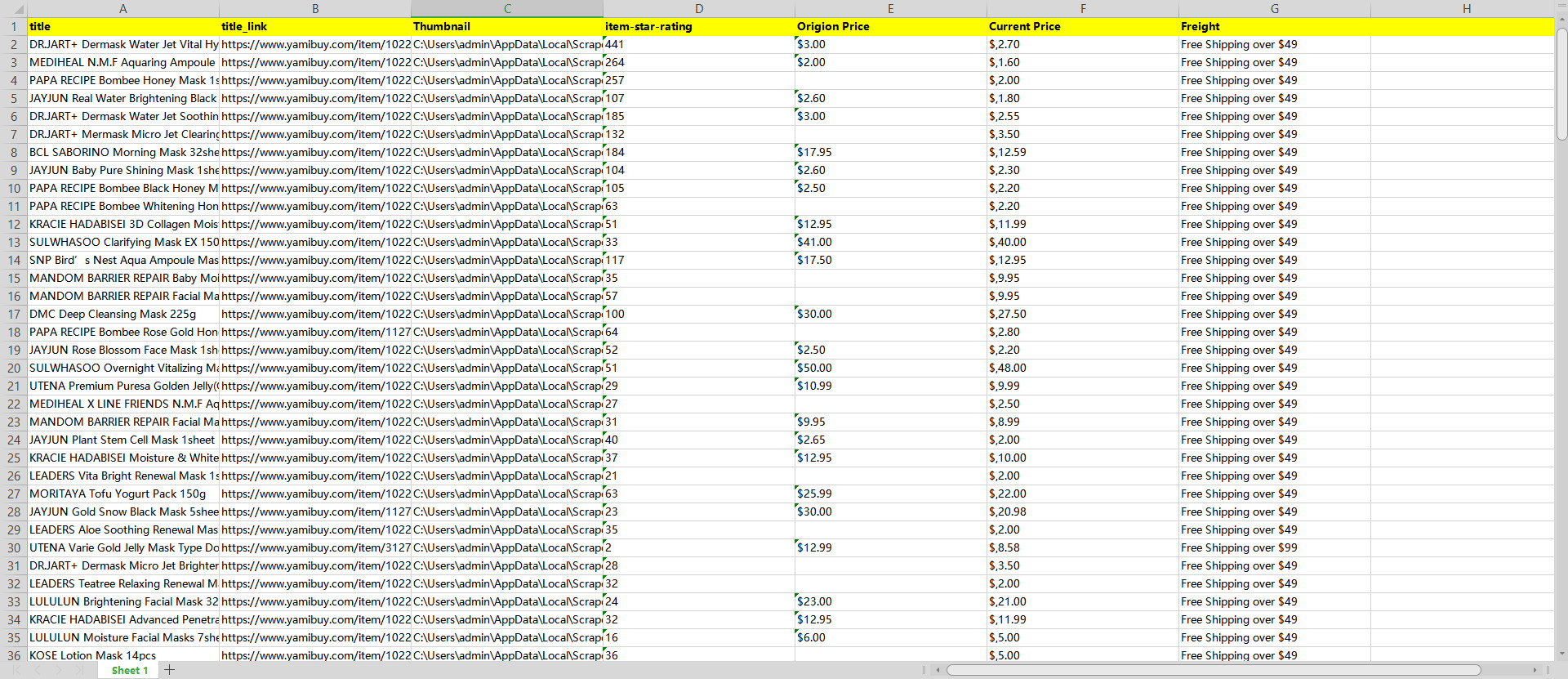Select column B header
1568x679 pixels.
315,9
